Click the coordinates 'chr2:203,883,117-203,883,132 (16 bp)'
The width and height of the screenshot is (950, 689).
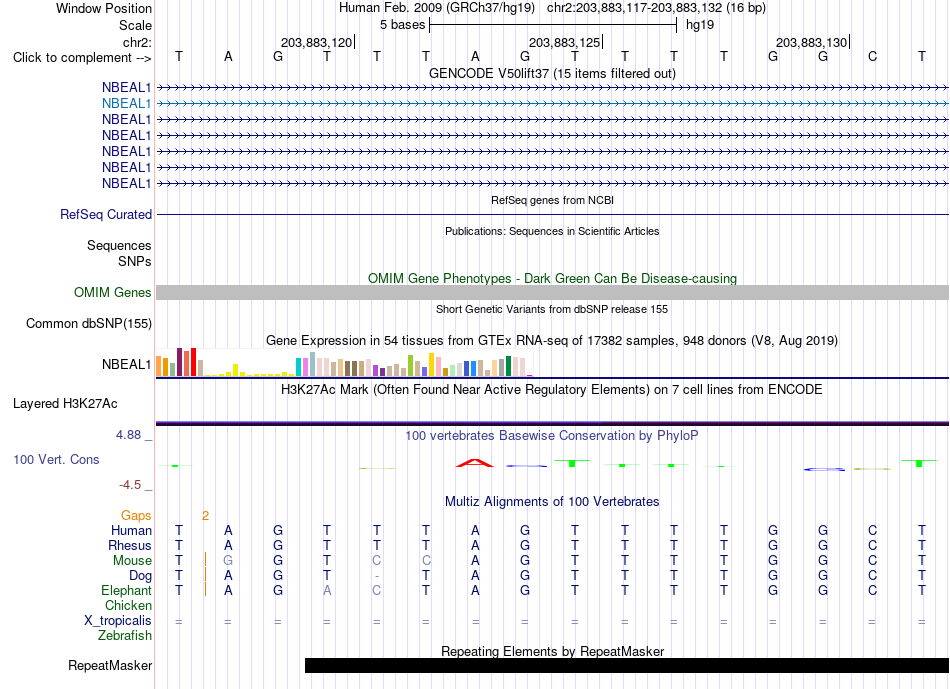[656, 8]
